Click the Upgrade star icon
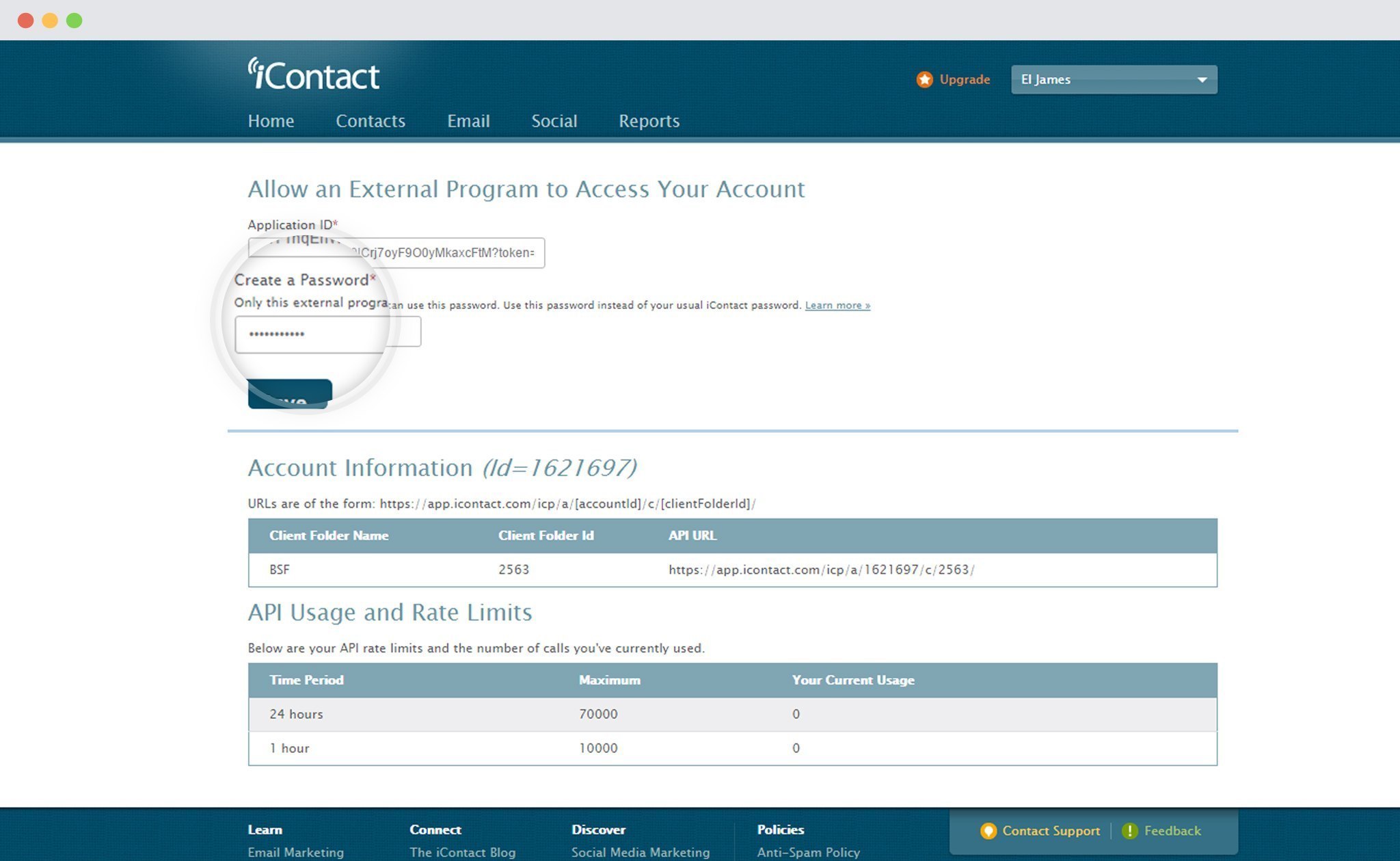The image size is (1400, 861). click(x=921, y=79)
